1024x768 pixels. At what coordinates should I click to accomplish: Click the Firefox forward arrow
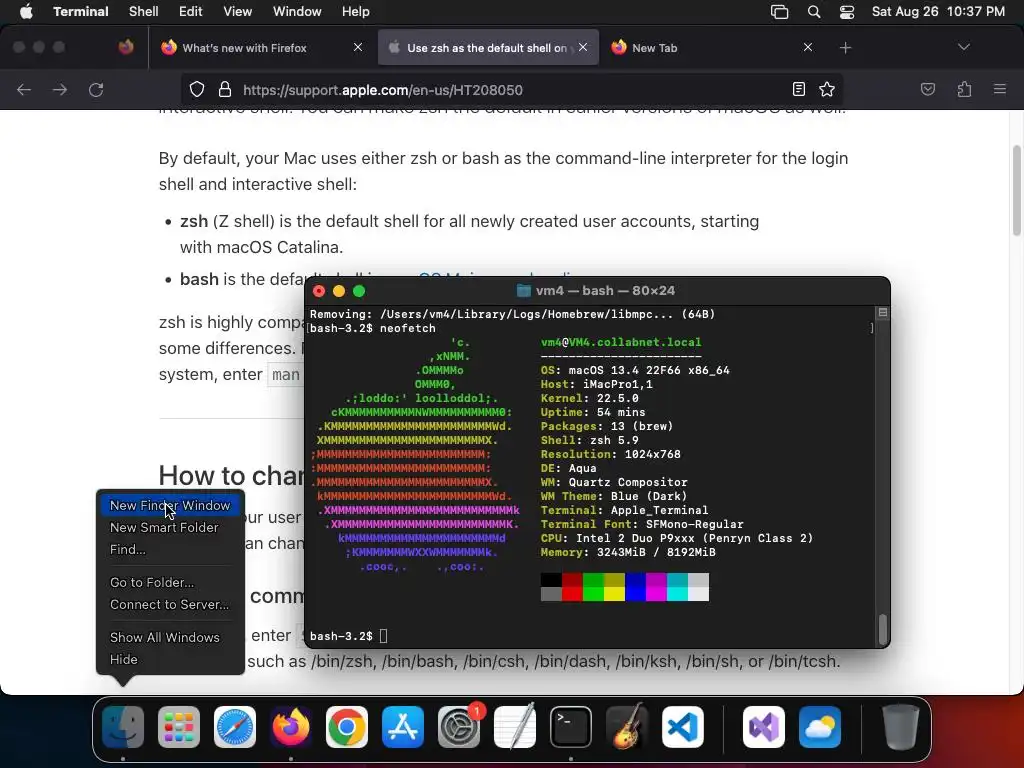(x=60, y=89)
